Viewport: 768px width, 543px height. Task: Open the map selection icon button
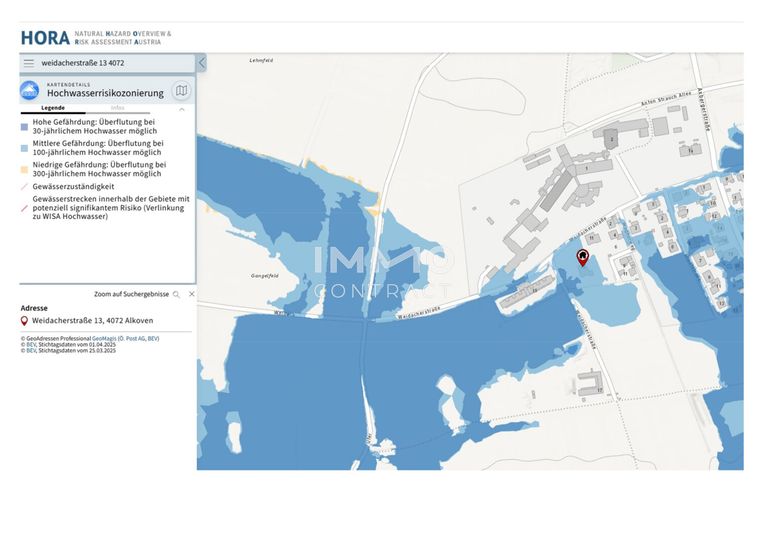[x=181, y=91]
